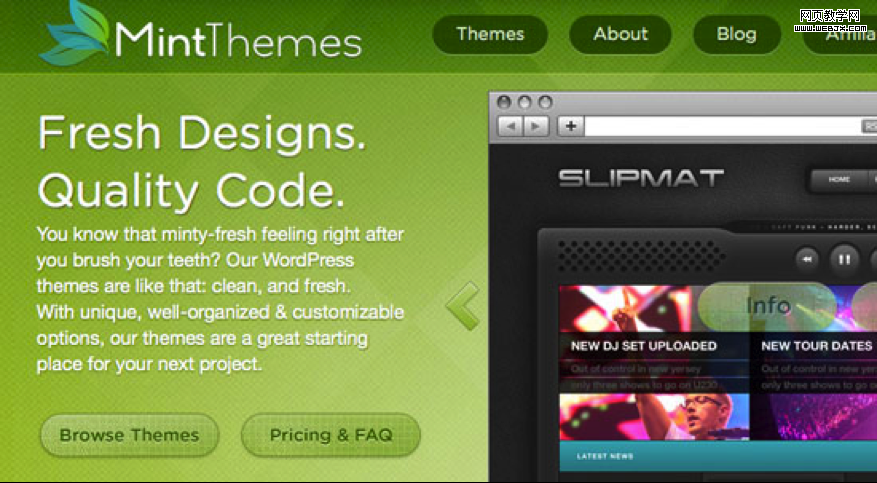Click the MintThemes logo text
The width and height of the screenshot is (877, 483).
coord(238,40)
